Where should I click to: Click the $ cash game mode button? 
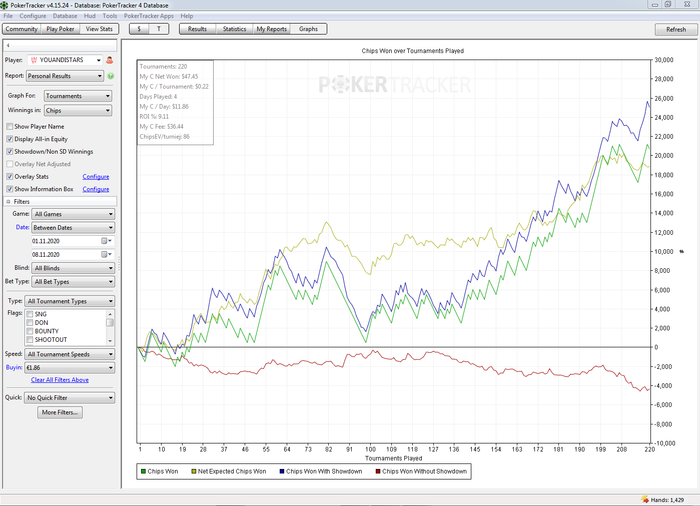pos(138,29)
